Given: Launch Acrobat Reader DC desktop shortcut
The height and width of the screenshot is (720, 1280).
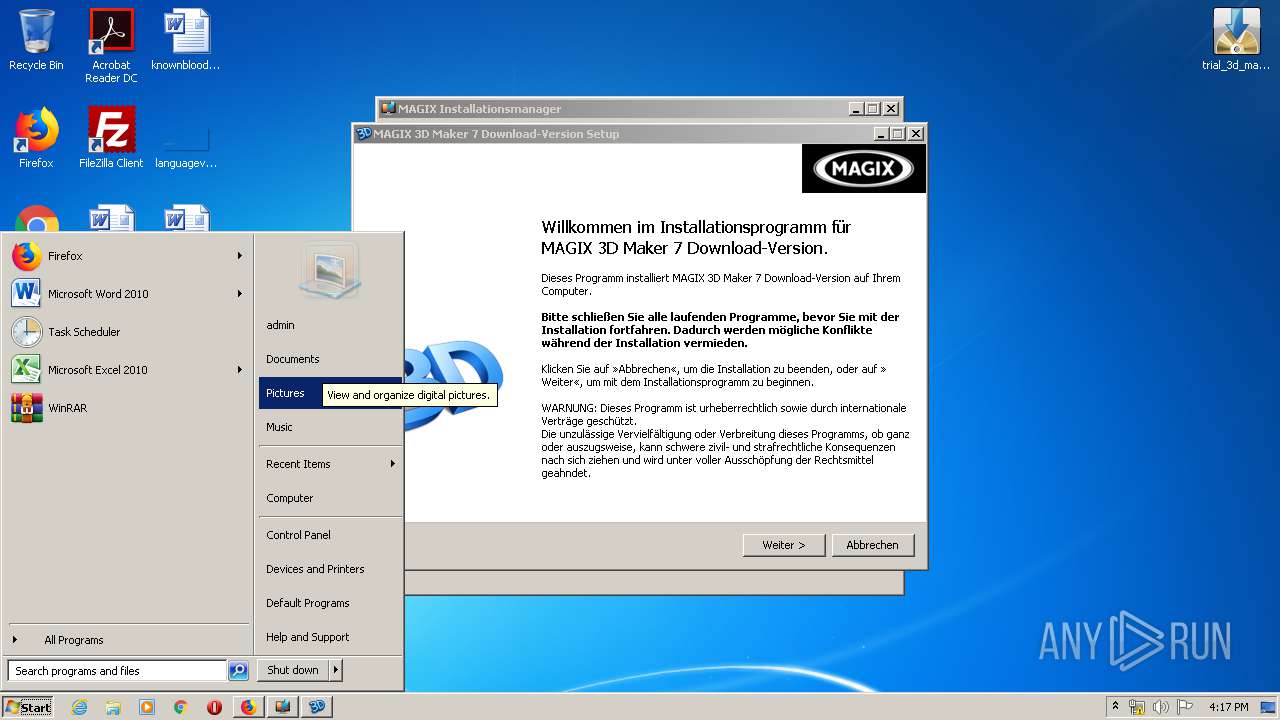Looking at the screenshot, I should tap(111, 45).
